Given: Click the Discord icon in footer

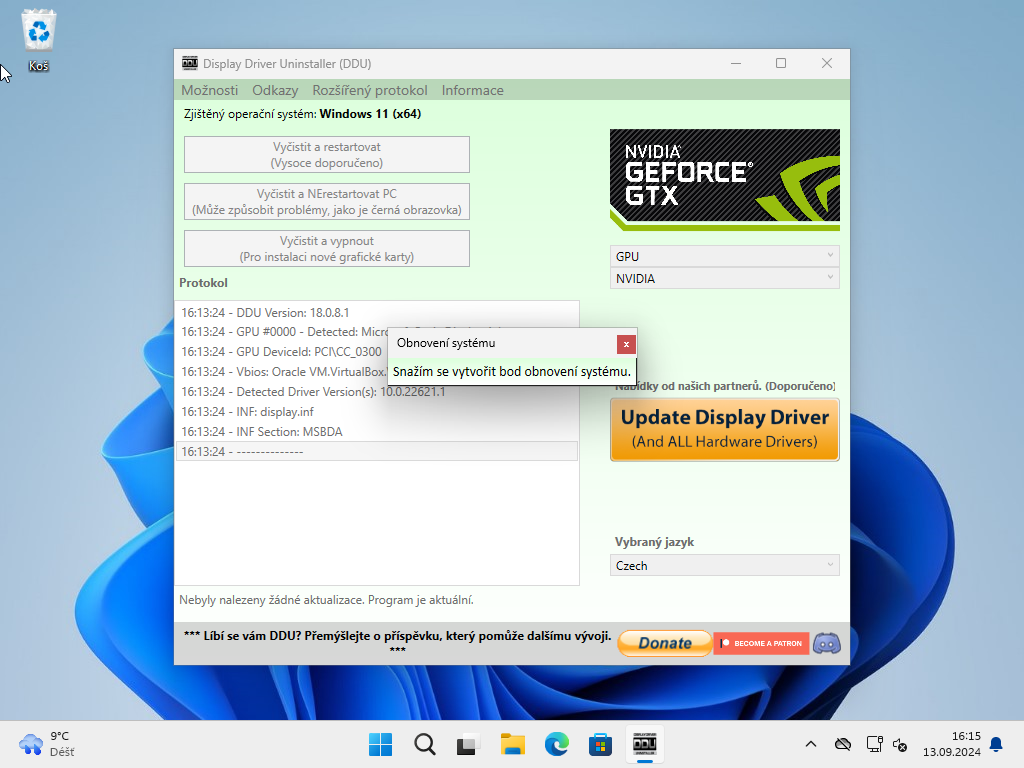Looking at the screenshot, I should coord(826,643).
